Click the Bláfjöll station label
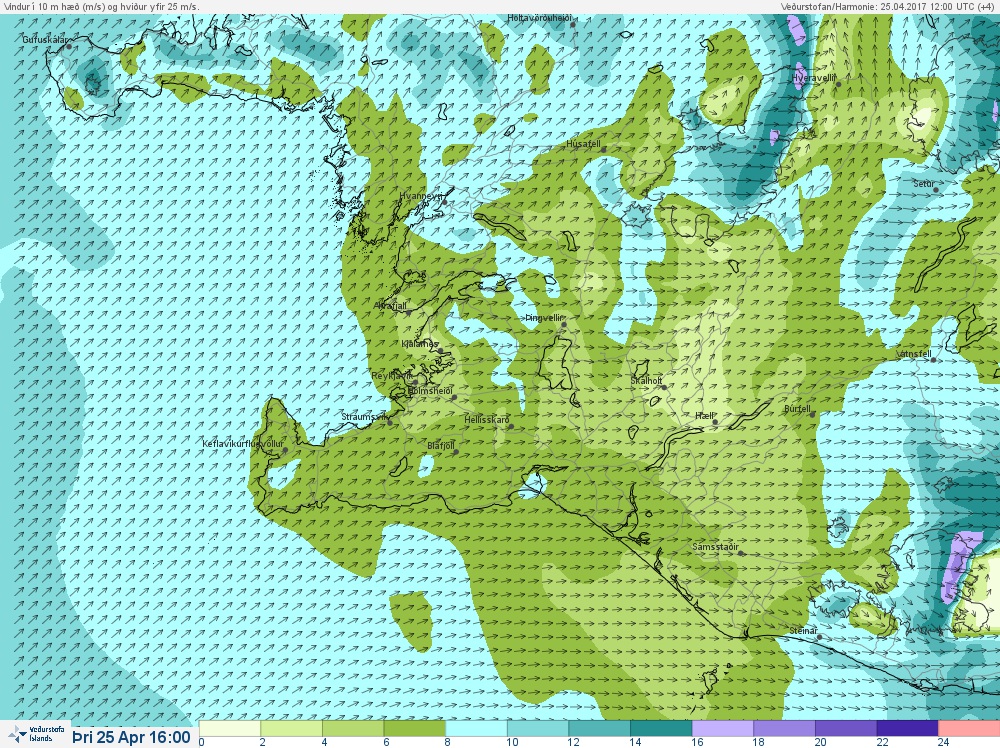The height and width of the screenshot is (748, 1000). (x=441, y=446)
